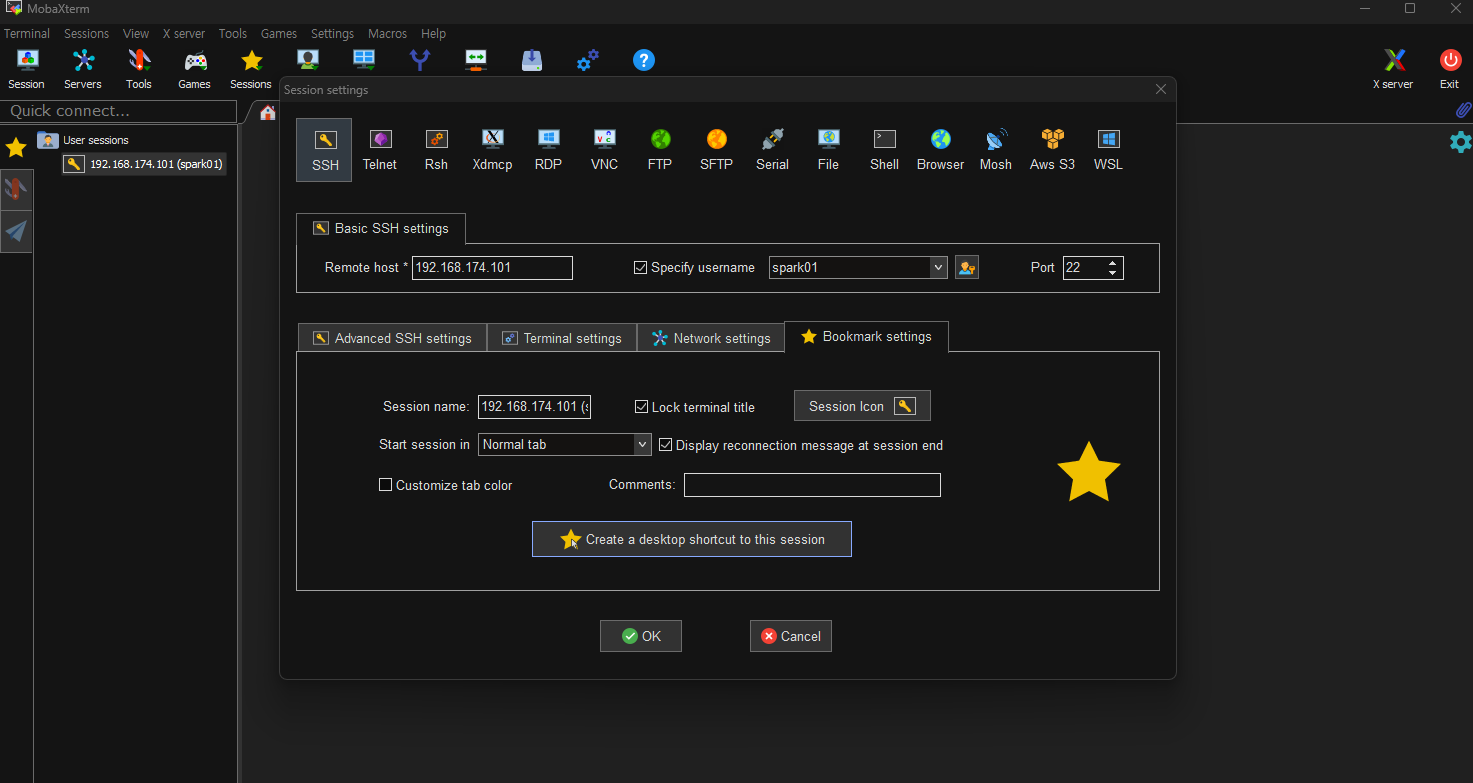
Task: Open the Macros menu
Action: 387,33
